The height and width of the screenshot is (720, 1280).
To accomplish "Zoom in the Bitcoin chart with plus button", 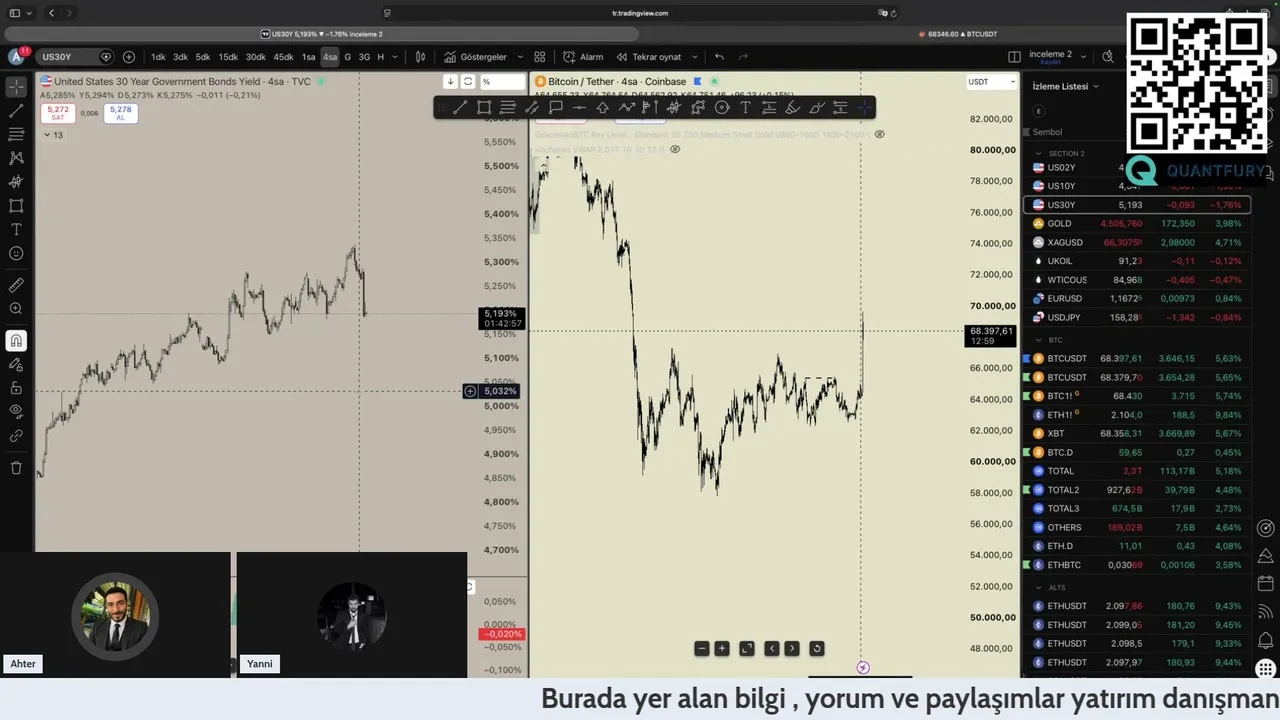I will click(x=722, y=648).
